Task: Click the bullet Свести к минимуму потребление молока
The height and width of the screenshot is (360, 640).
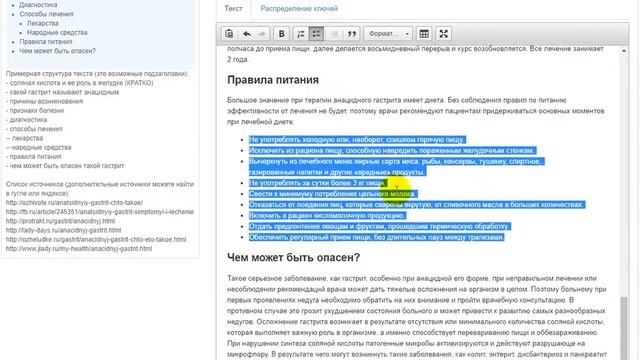Action: tap(333, 194)
